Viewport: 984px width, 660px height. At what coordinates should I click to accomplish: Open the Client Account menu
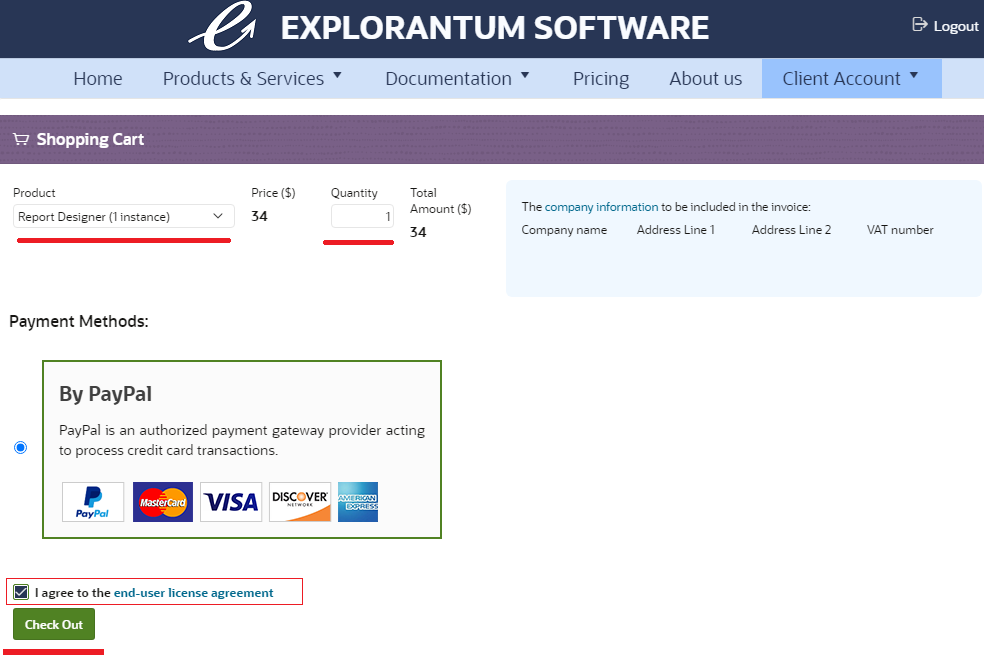point(851,79)
